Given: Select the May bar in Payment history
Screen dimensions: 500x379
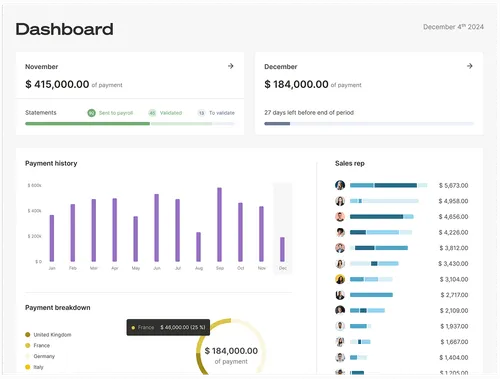Looking at the screenshot, I should pos(136,239).
